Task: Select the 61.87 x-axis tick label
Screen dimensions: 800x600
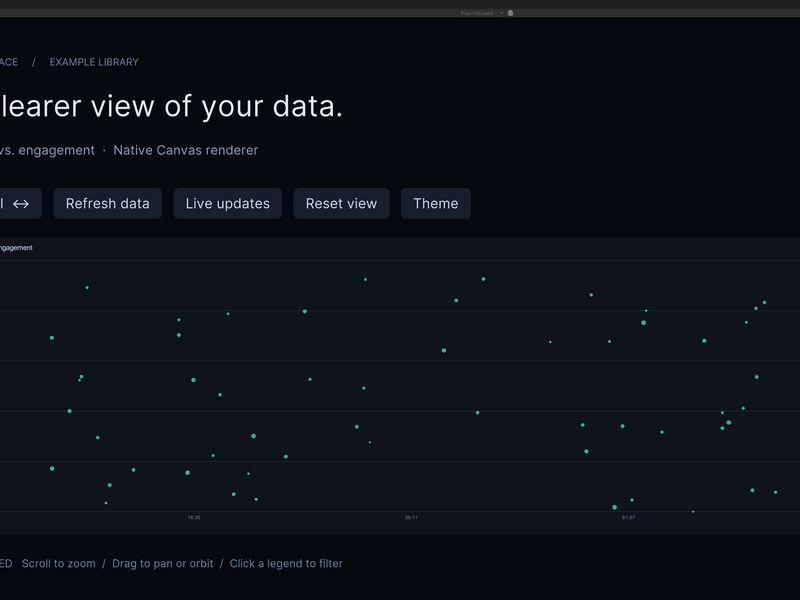Action: (x=629, y=517)
